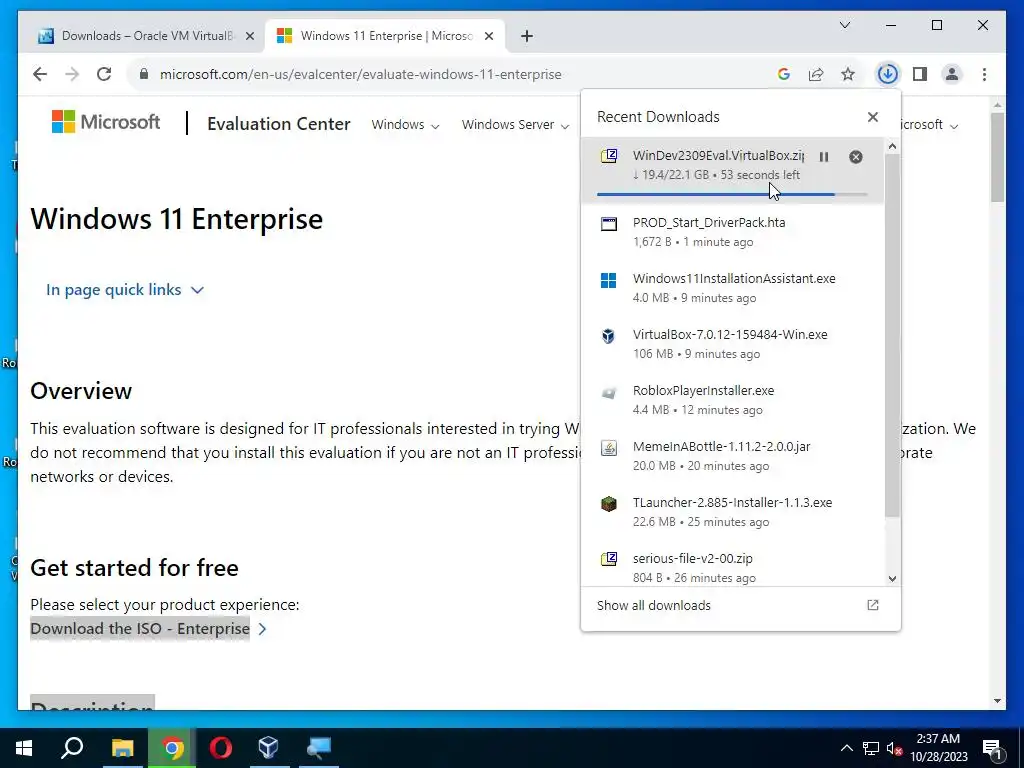
Task: View site information lock icon
Action: pos(144,74)
